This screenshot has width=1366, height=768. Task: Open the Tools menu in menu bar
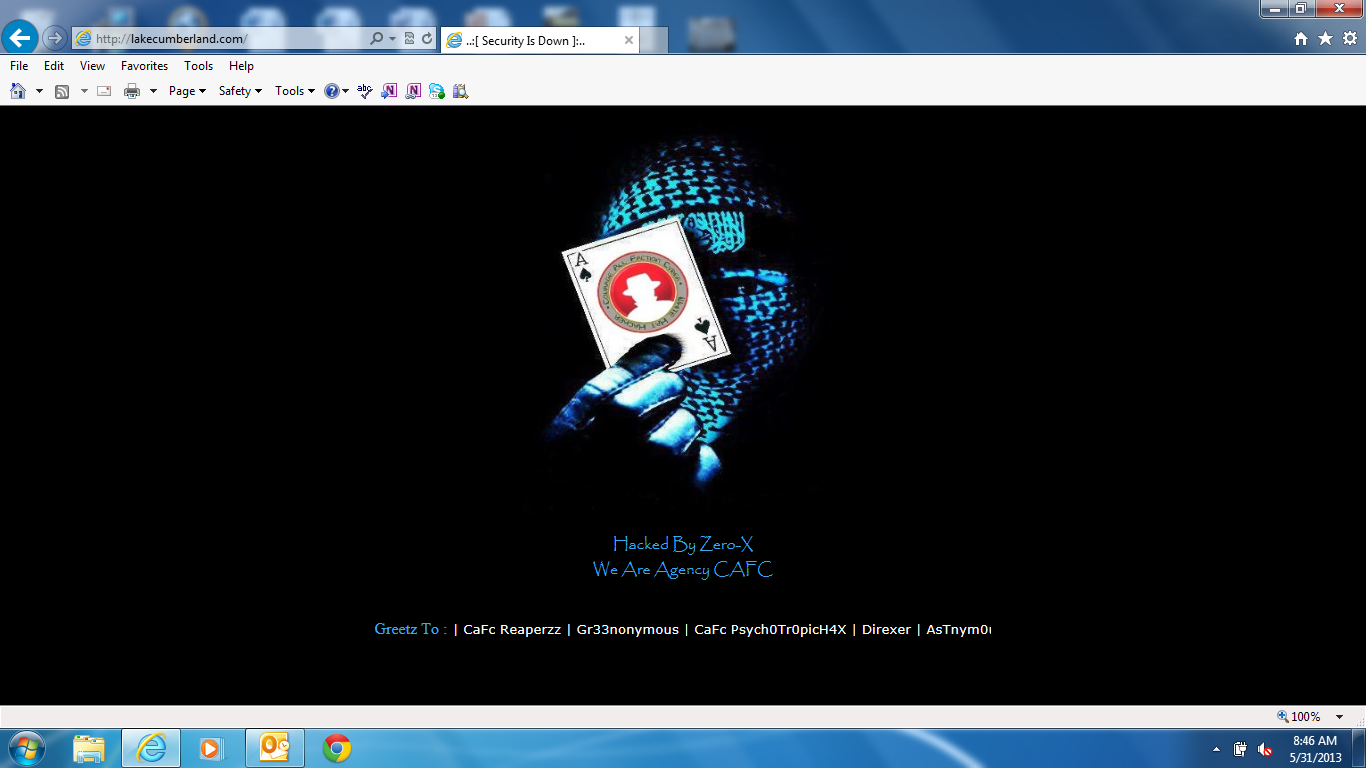click(x=198, y=66)
